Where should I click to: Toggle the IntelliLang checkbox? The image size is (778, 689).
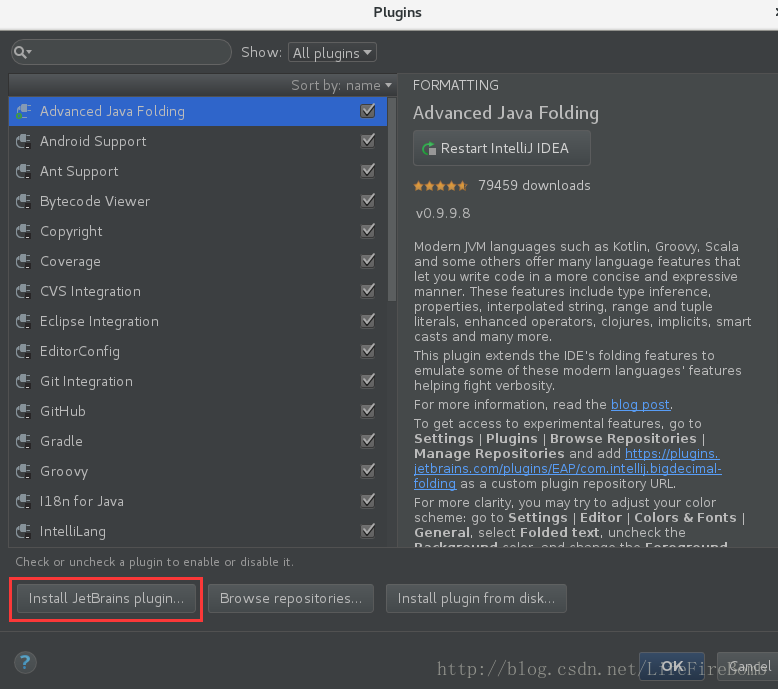tap(368, 531)
